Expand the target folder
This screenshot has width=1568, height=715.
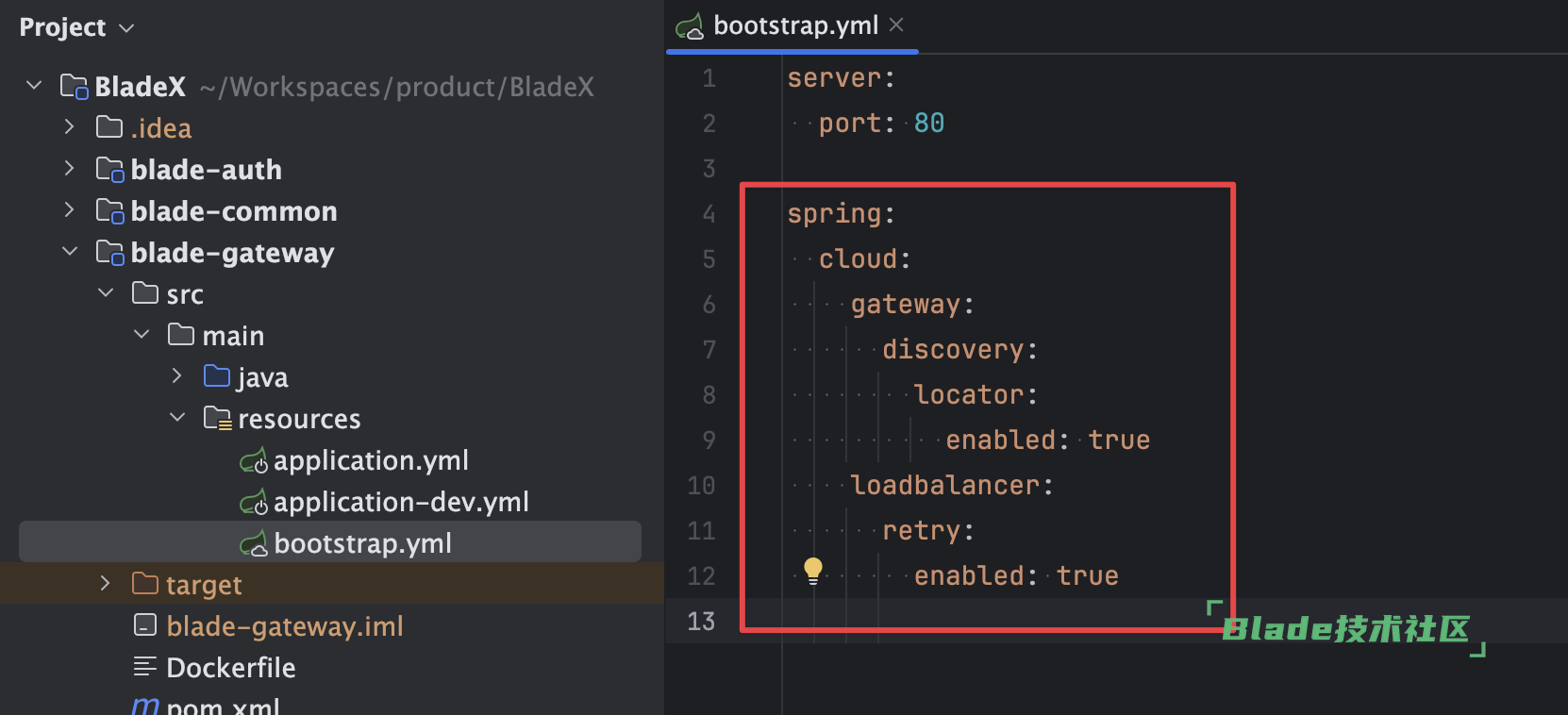[x=105, y=584]
